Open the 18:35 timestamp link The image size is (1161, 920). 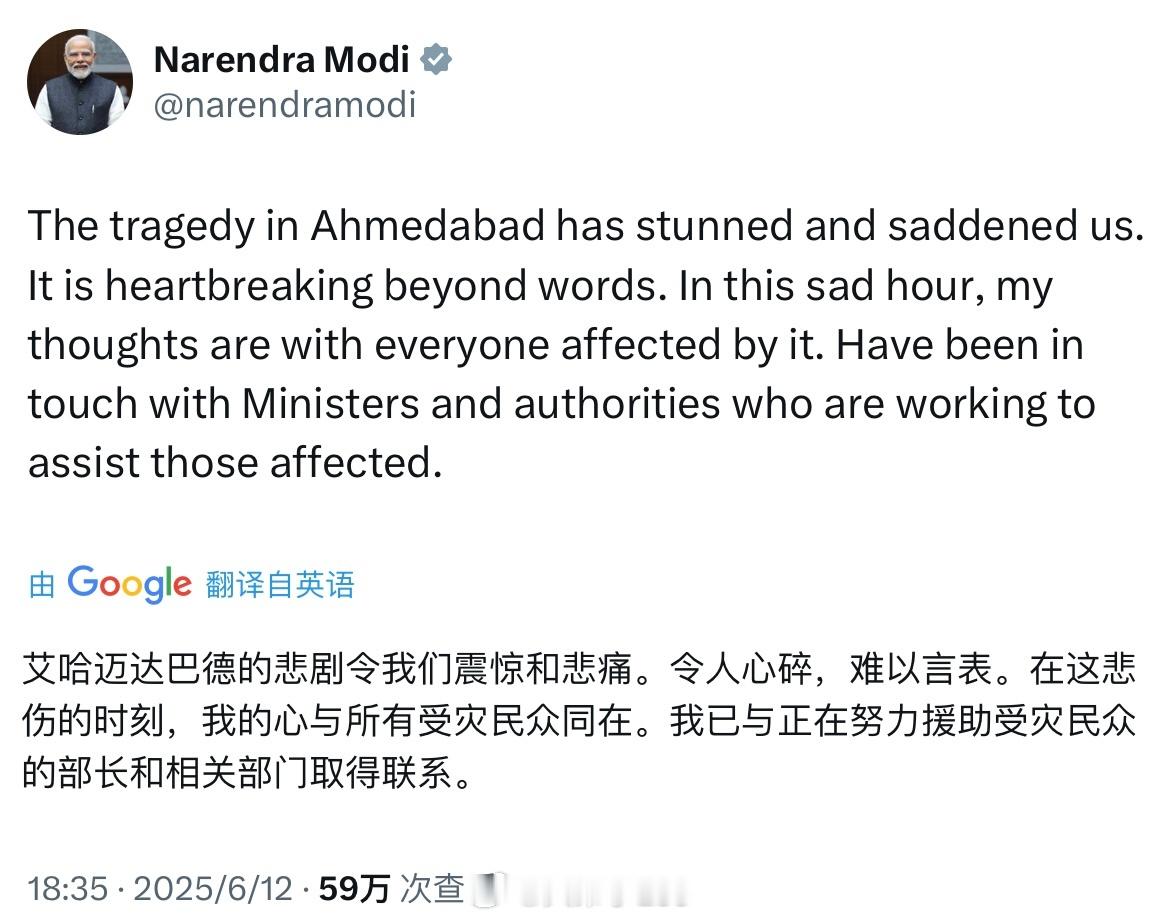(x=67, y=888)
